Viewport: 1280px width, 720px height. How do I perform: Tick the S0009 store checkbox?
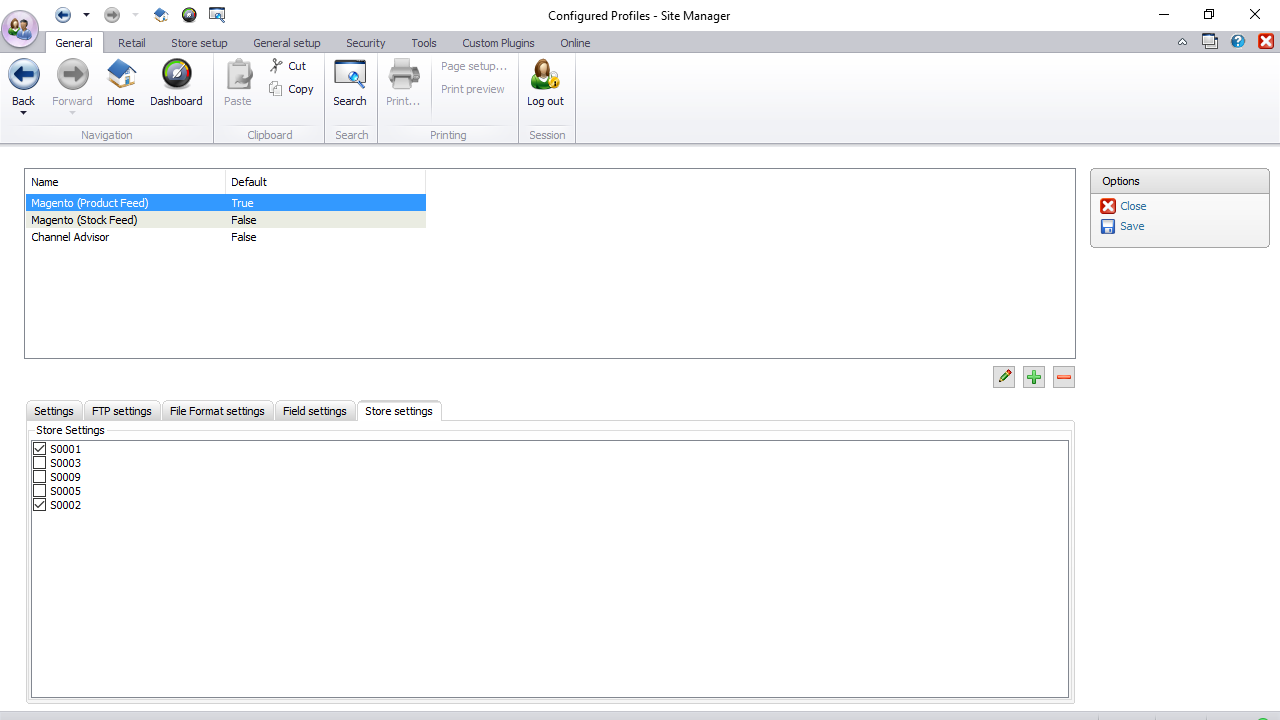point(40,477)
